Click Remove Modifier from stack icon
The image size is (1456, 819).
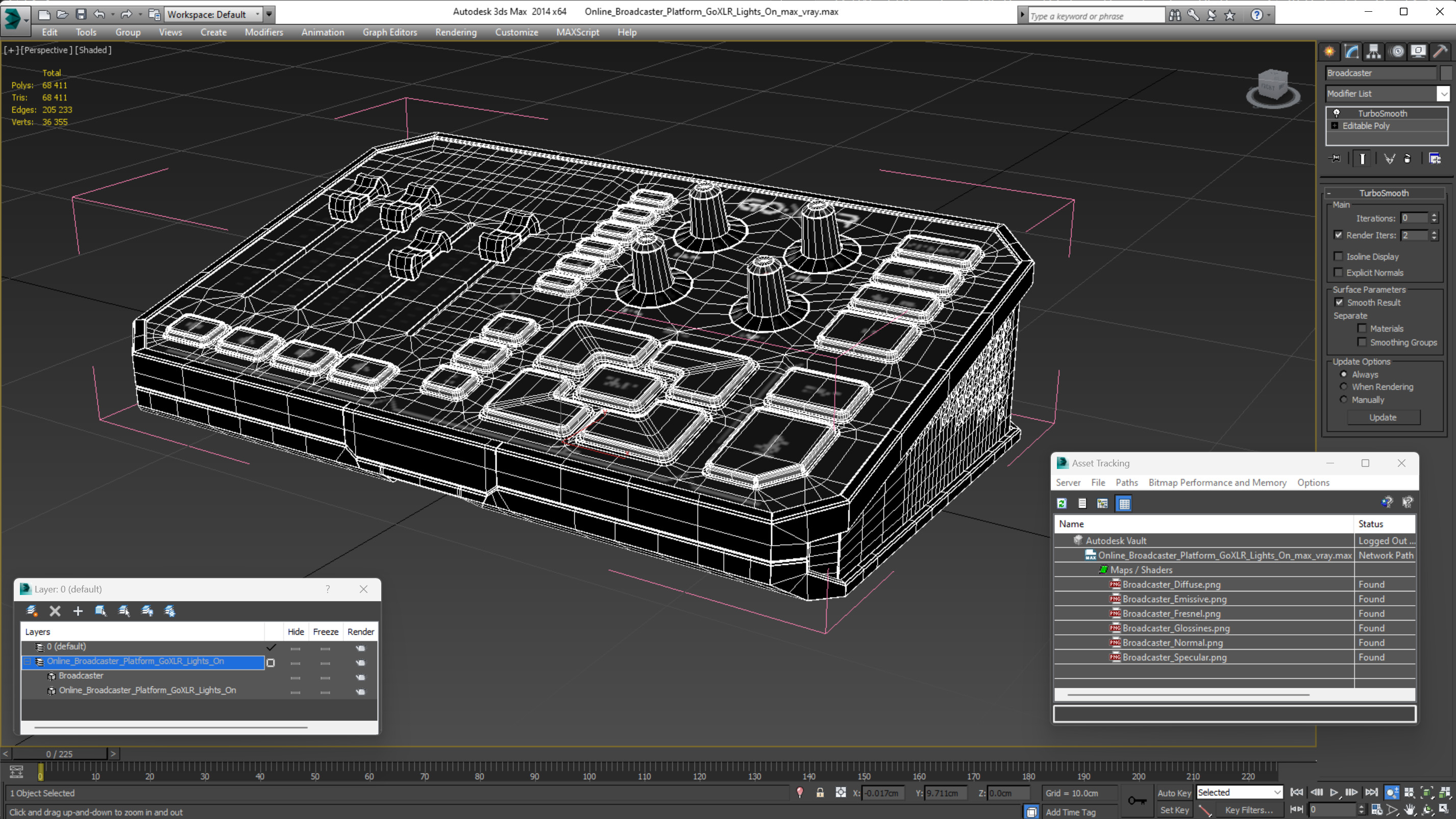click(1408, 159)
